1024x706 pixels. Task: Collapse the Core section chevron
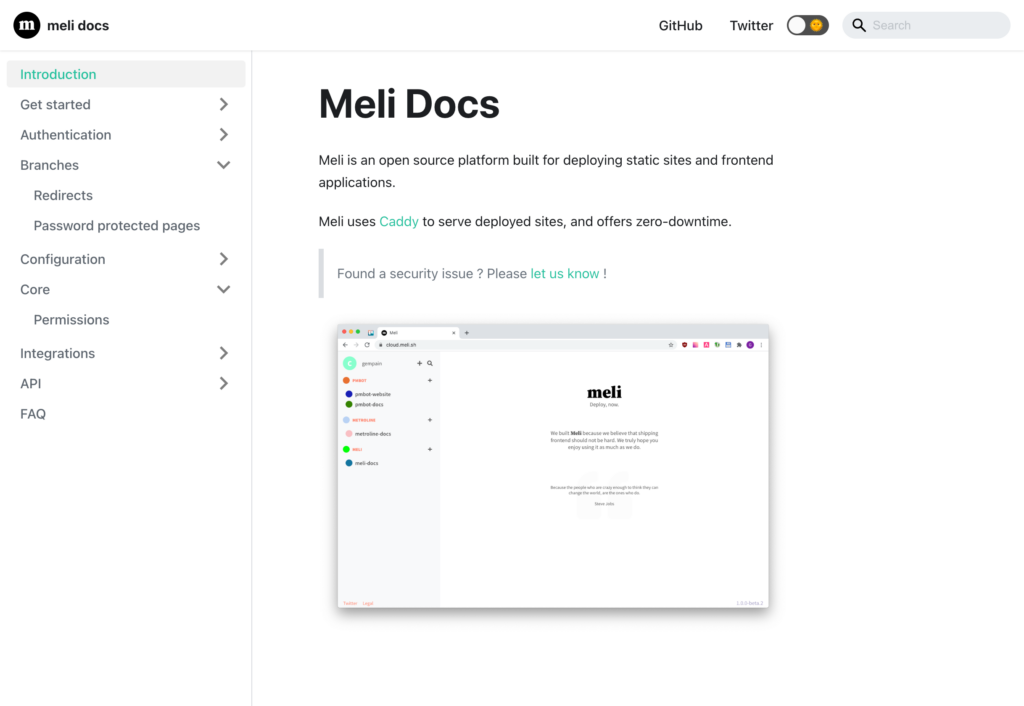pos(223,289)
